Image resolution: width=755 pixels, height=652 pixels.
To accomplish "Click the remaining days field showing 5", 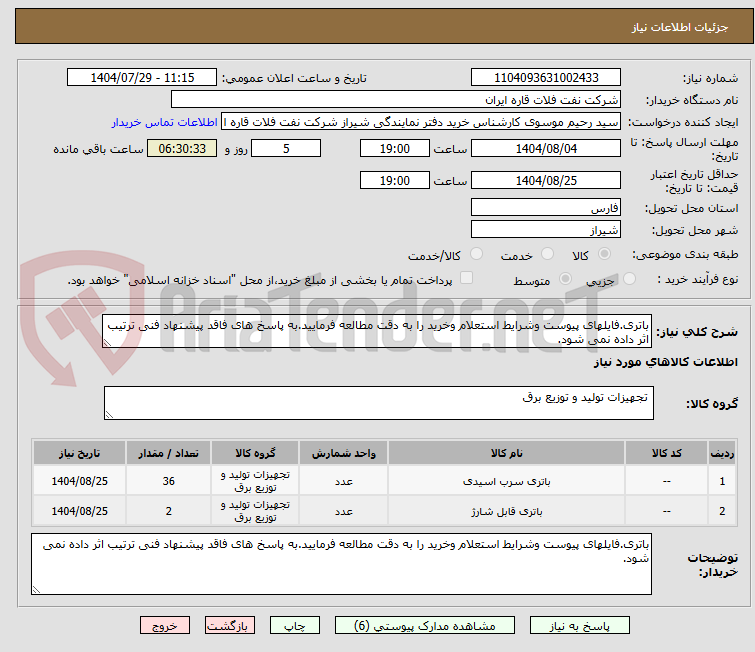I will (286, 148).
